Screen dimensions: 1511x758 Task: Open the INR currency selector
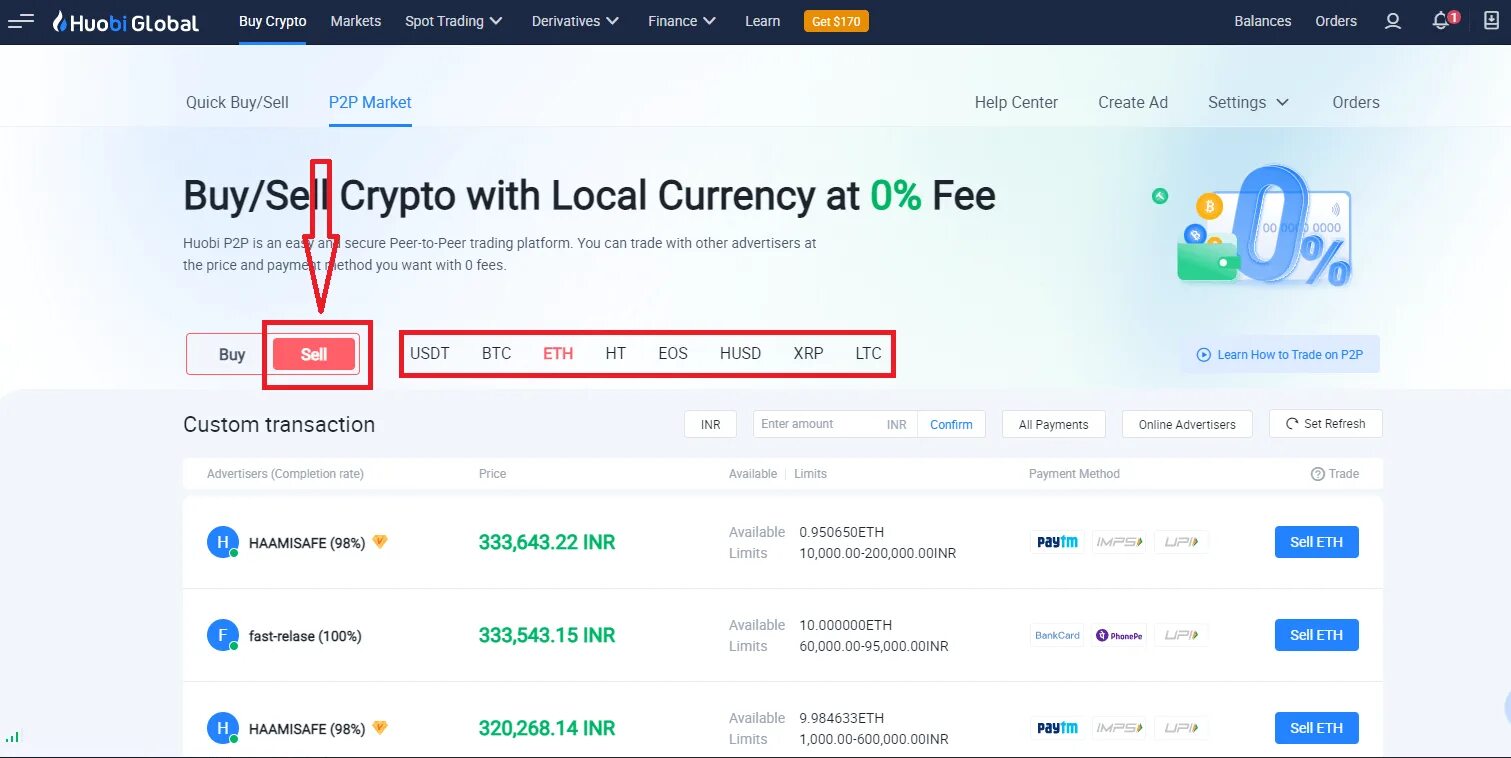coord(710,424)
